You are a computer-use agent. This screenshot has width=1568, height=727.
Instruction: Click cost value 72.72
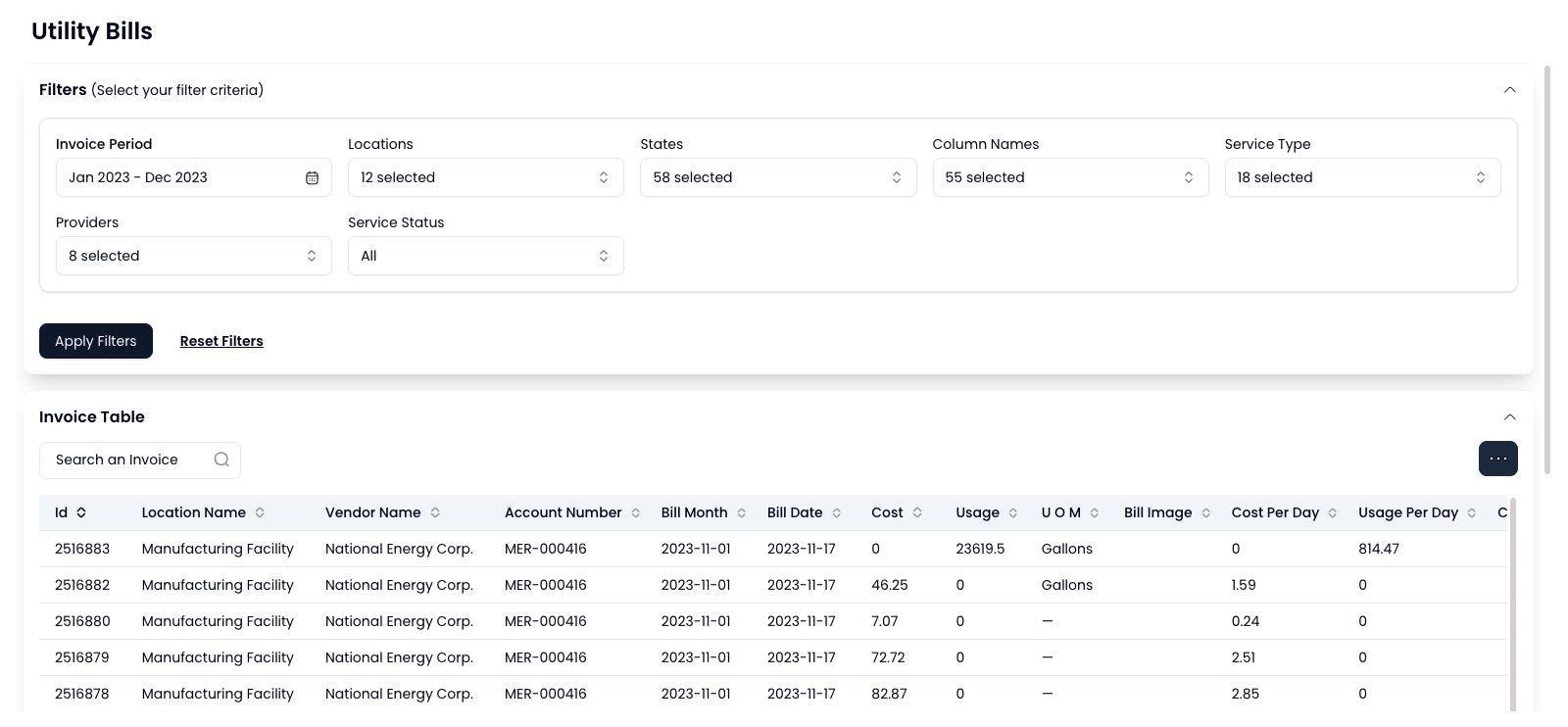pos(889,657)
